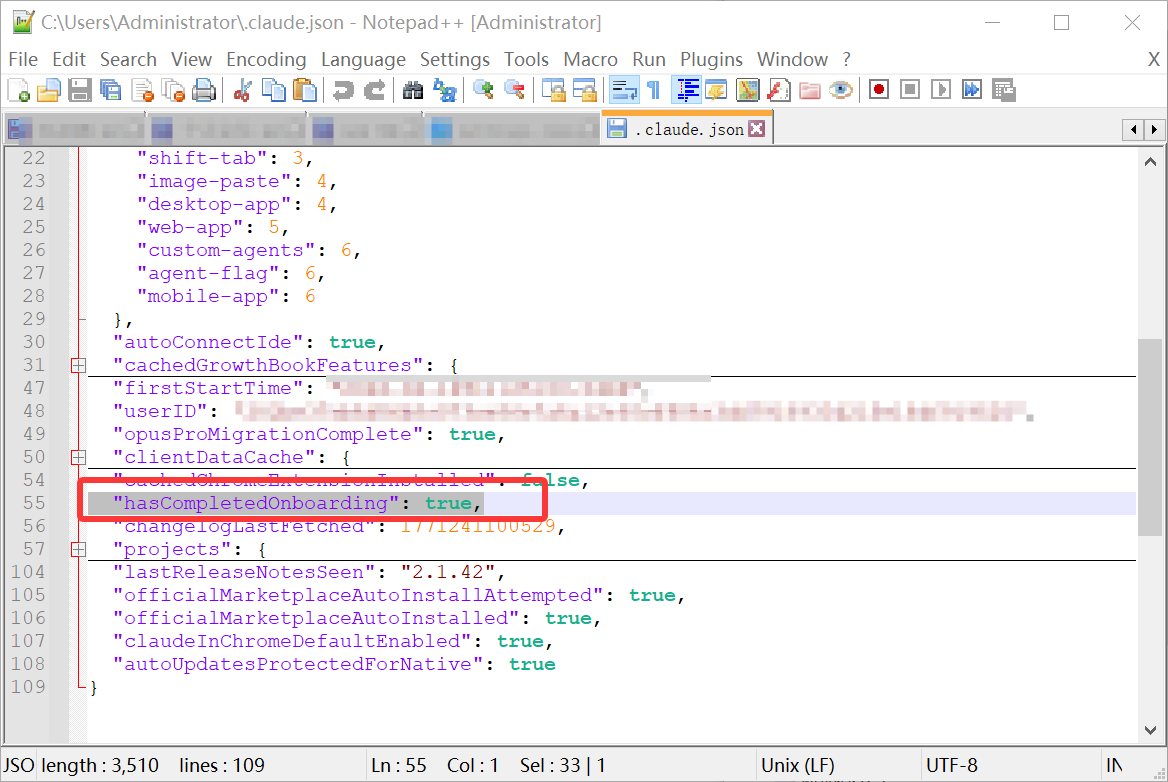
Task: Click the Print toolbar icon
Action: (204, 90)
